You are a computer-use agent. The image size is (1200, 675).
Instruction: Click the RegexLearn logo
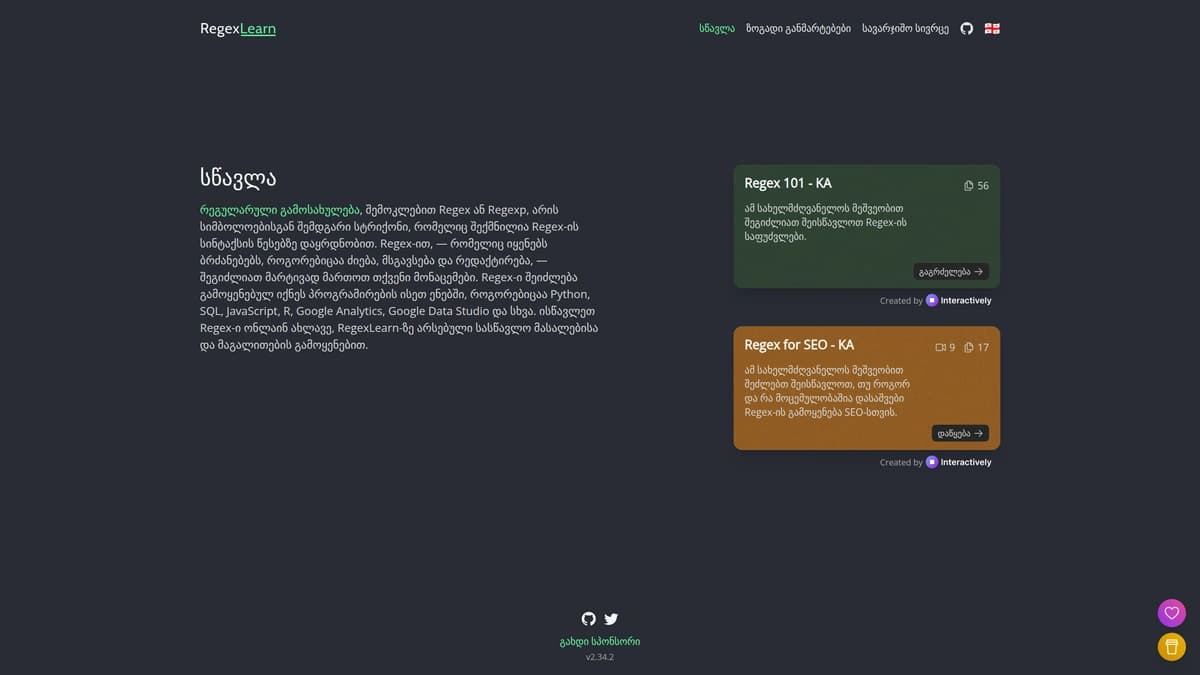point(238,29)
